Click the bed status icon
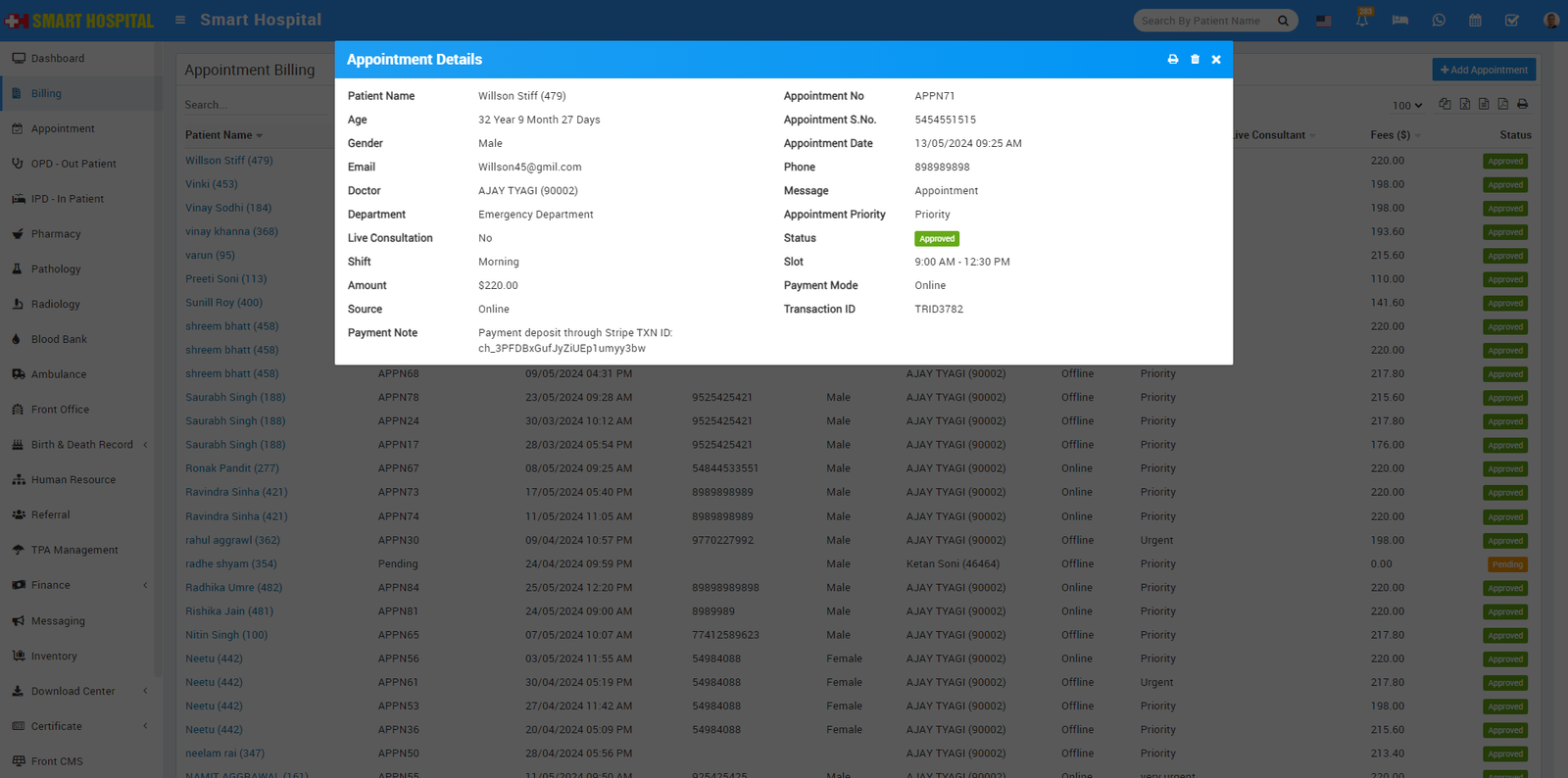The height and width of the screenshot is (778, 1568). point(1400,21)
